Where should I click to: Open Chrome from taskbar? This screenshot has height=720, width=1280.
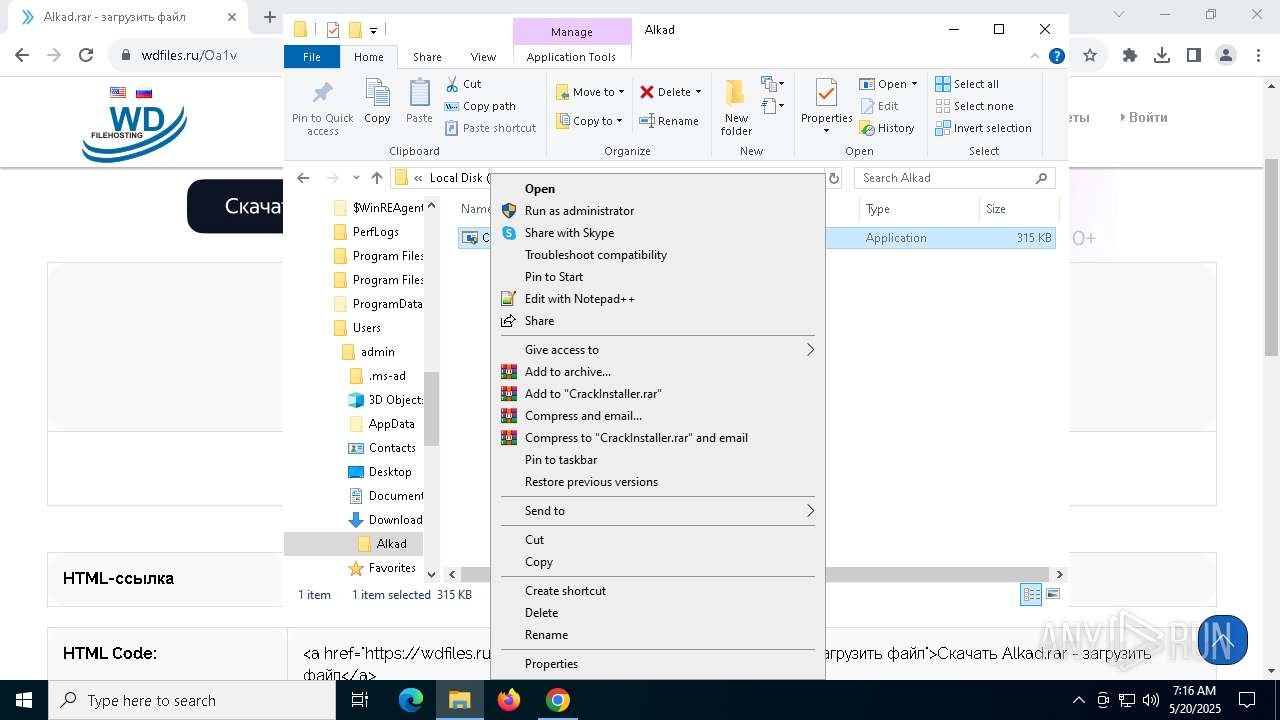pyautogui.click(x=558, y=700)
